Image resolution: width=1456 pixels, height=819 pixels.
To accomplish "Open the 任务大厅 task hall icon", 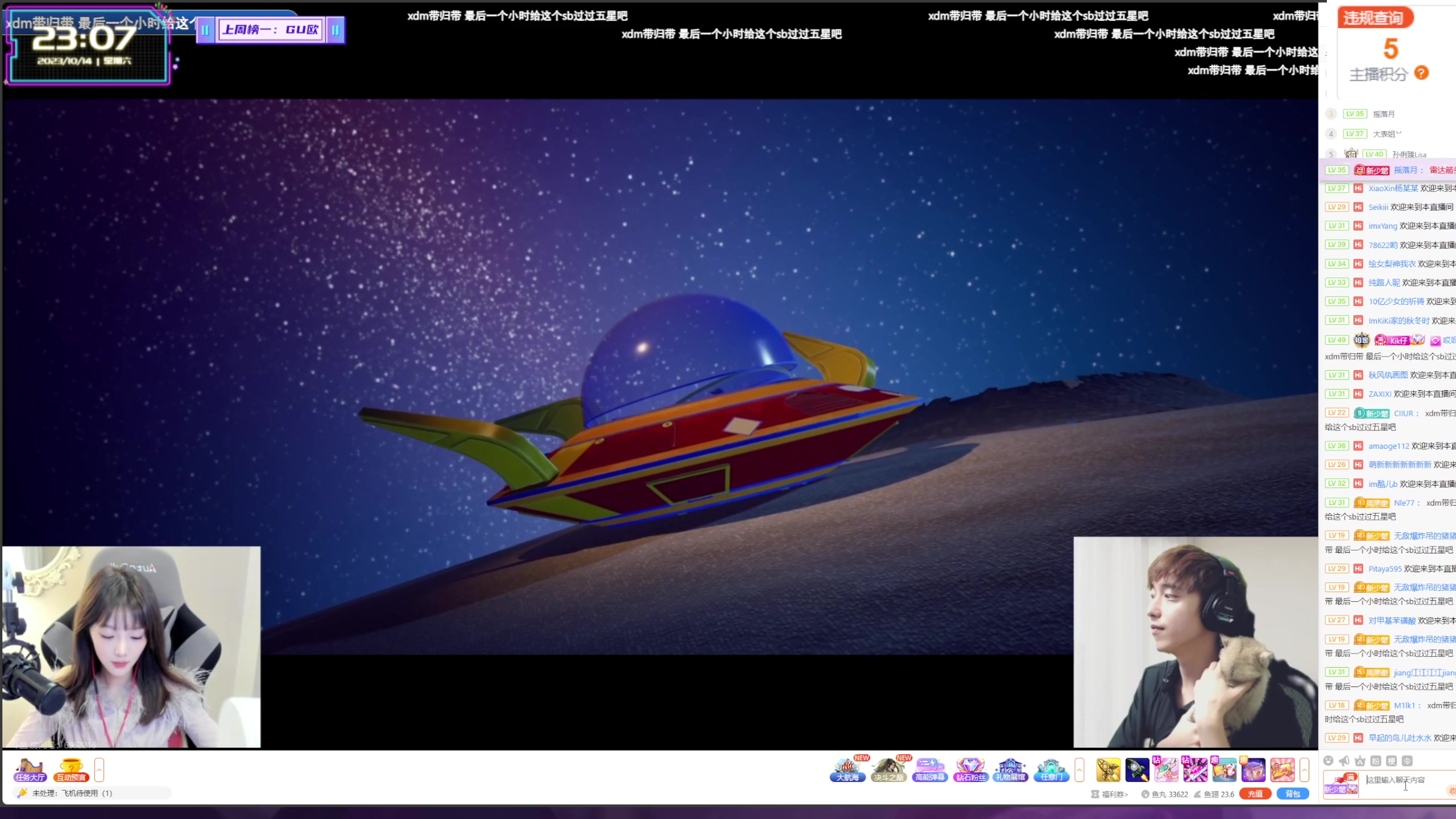I will 30,770.
